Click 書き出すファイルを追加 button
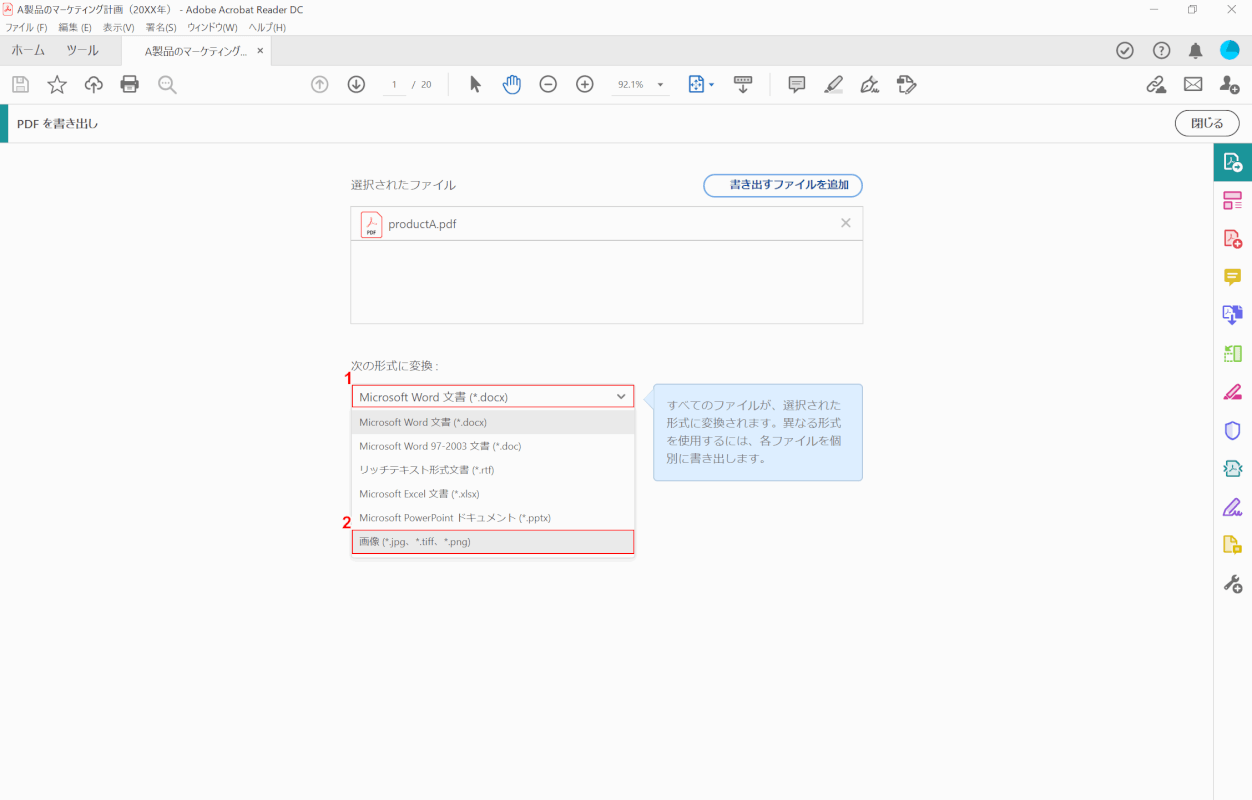Image resolution: width=1252 pixels, height=800 pixels. [782, 185]
